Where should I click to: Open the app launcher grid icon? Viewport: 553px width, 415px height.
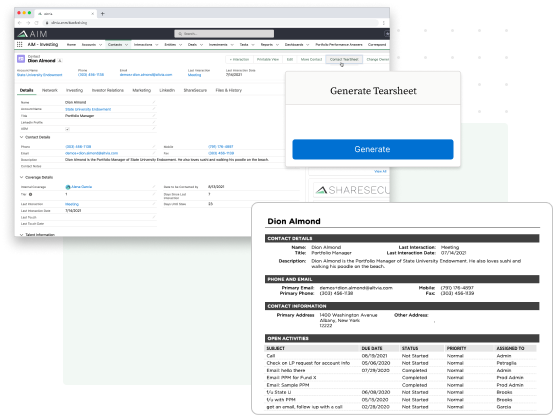(20, 44)
